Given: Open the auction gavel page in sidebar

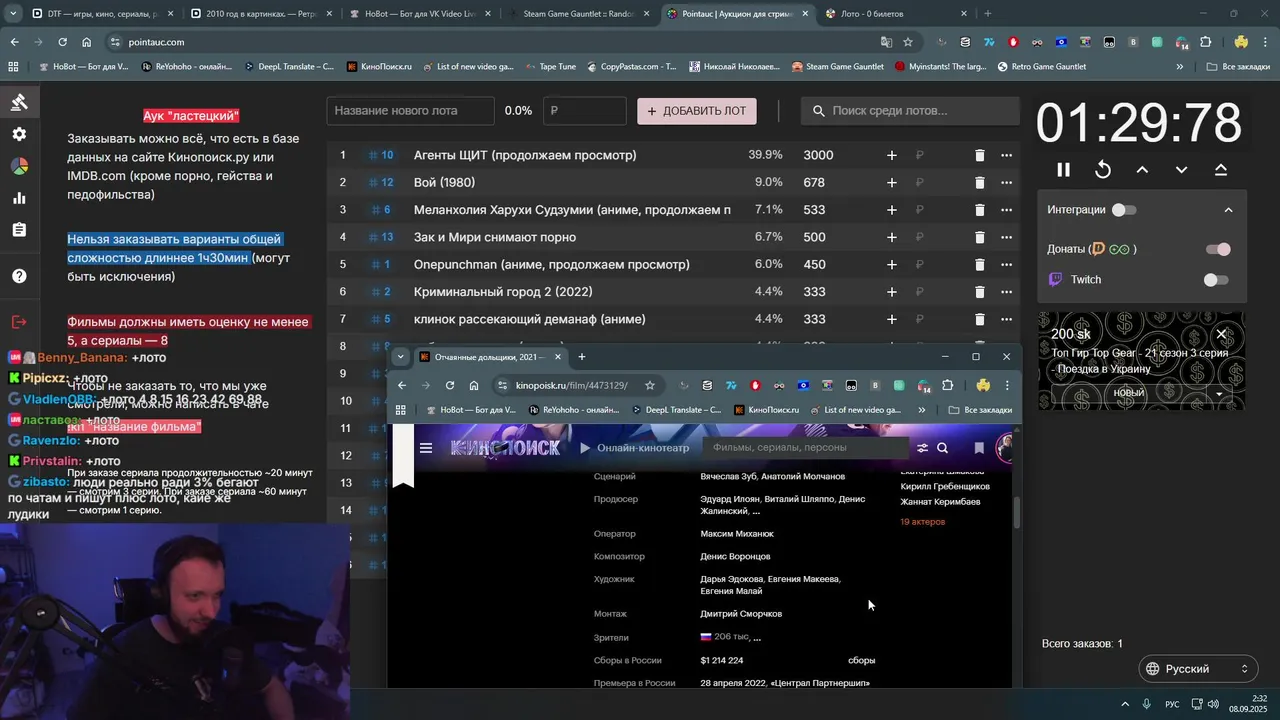Looking at the screenshot, I should [19, 102].
